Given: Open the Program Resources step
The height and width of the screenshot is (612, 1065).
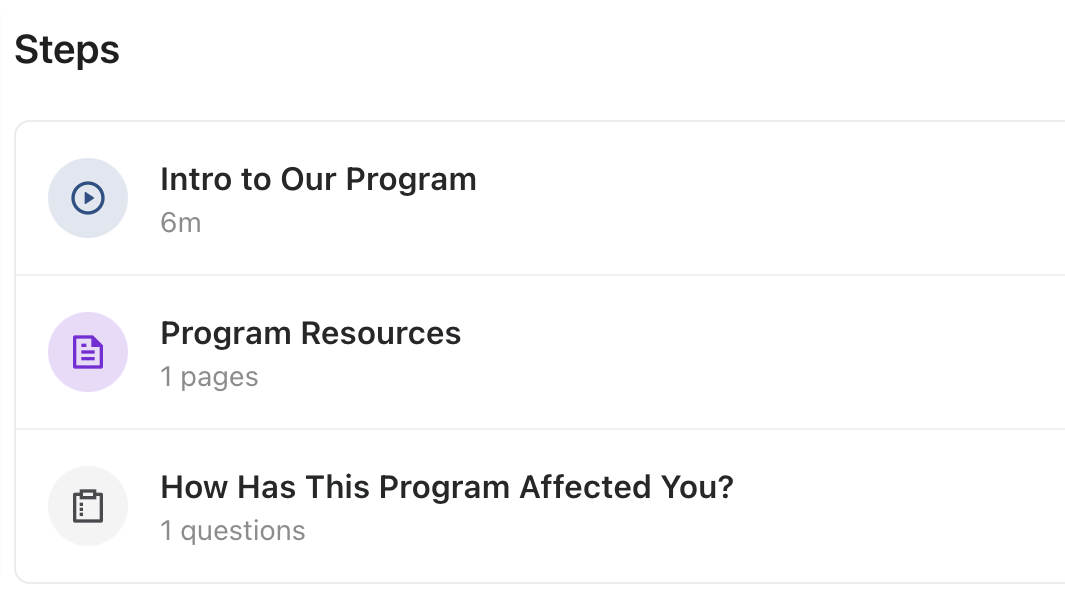Looking at the screenshot, I should click(310, 334).
